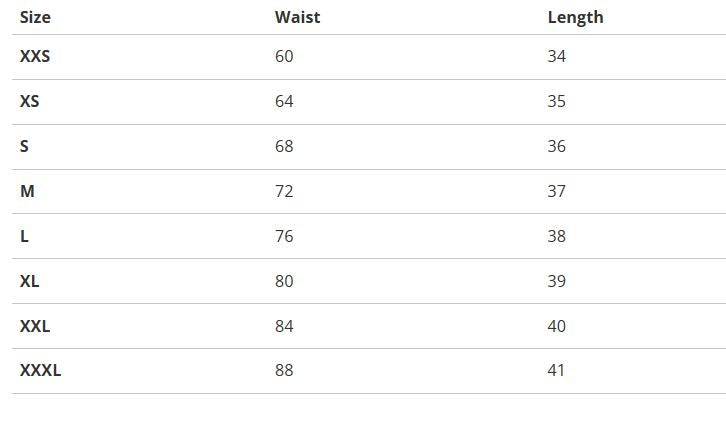This screenshot has height=433, width=726.
Task: Select the XXS size label
Action: [x=35, y=57]
